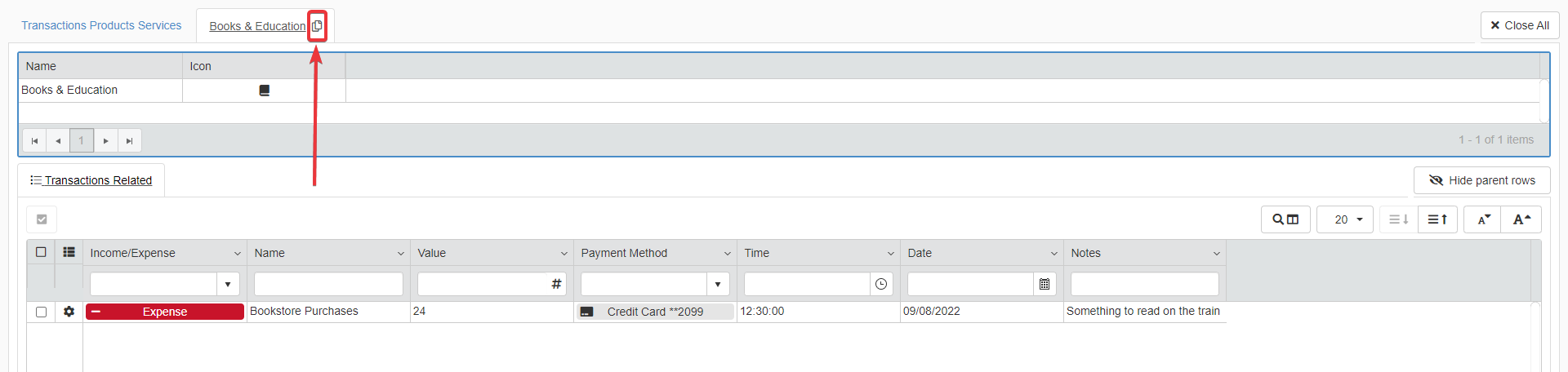The image size is (1568, 372).
Task: Switch to Transactions Products Services tab
Action: point(101,25)
